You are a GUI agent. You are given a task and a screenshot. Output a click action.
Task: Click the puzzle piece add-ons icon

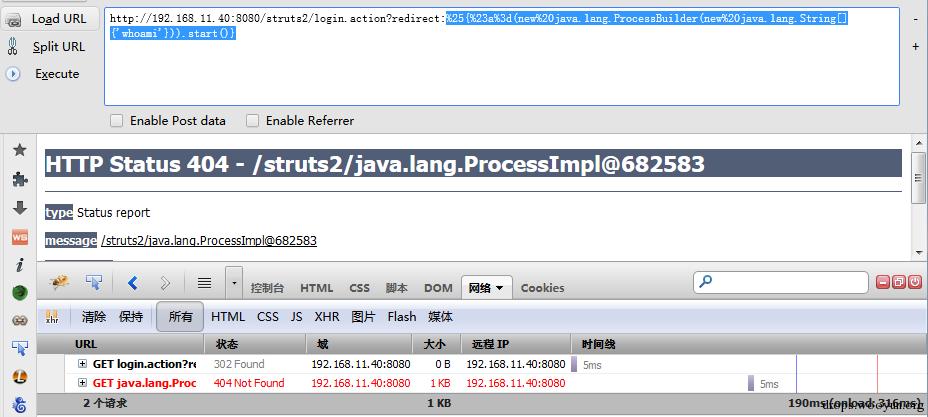(x=20, y=179)
